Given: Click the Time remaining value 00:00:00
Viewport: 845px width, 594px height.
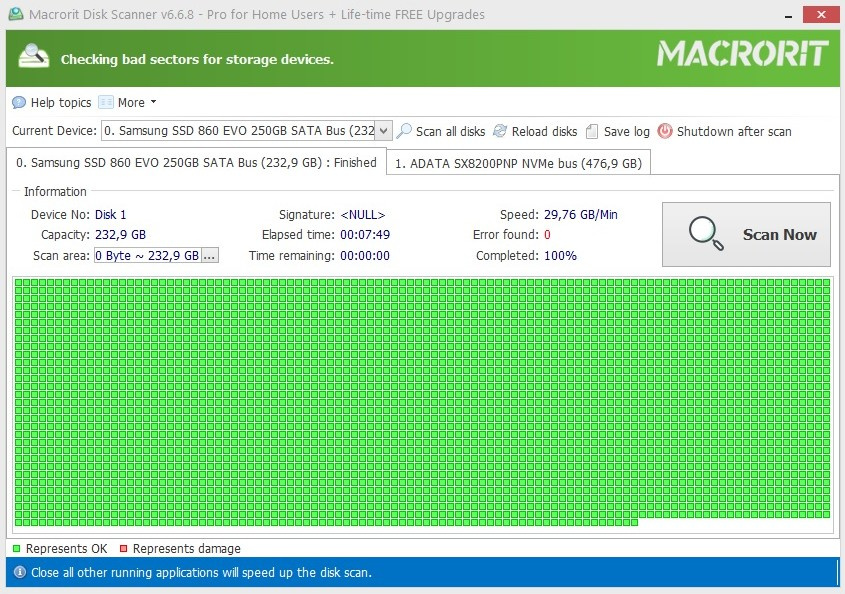Looking at the screenshot, I should tap(365, 255).
